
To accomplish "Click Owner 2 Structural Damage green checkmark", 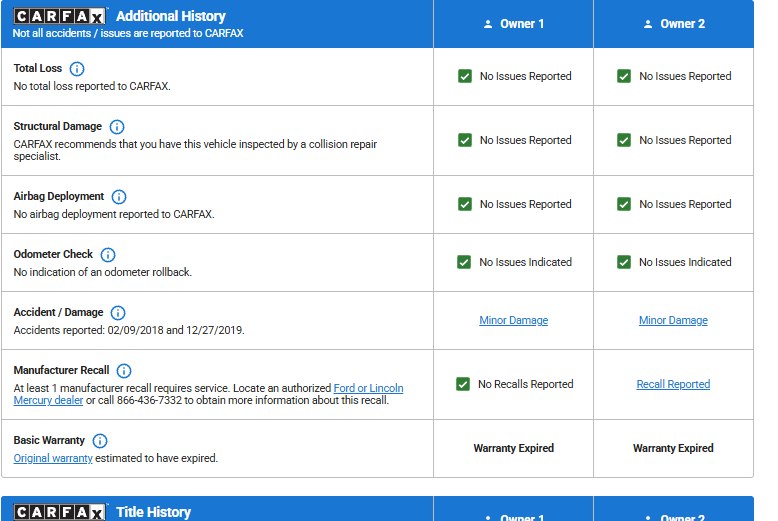I will pyautogui.click(x=624, y=140).
